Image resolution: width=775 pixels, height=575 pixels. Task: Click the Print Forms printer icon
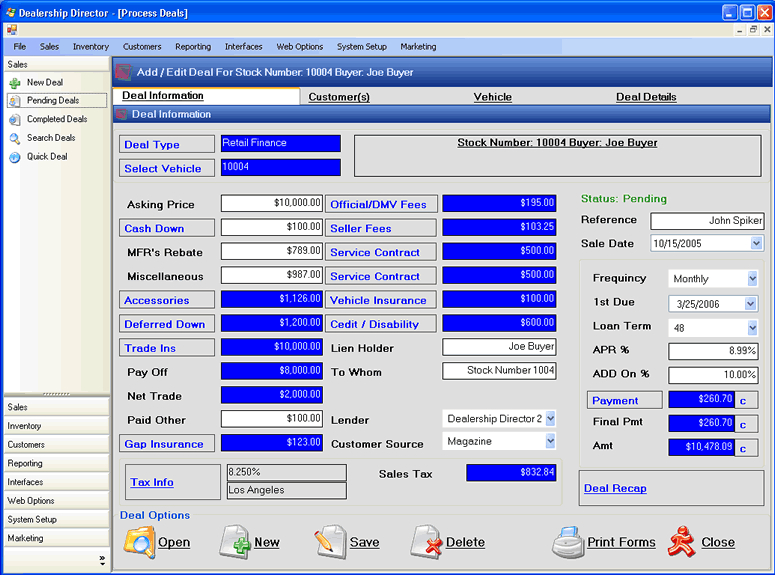[x=568, y=542]
